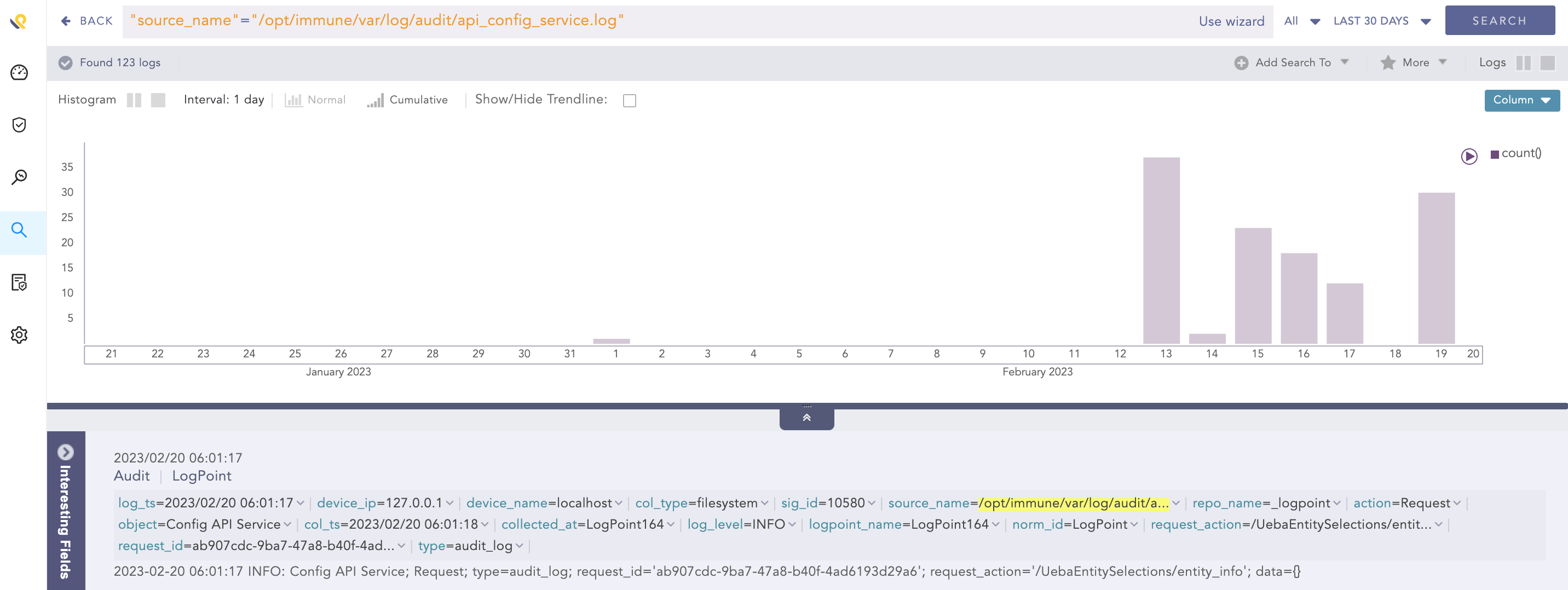Open the LAST 30 DAYS time range dropdown
The image size is (1568, 590).
point(1382,20)
